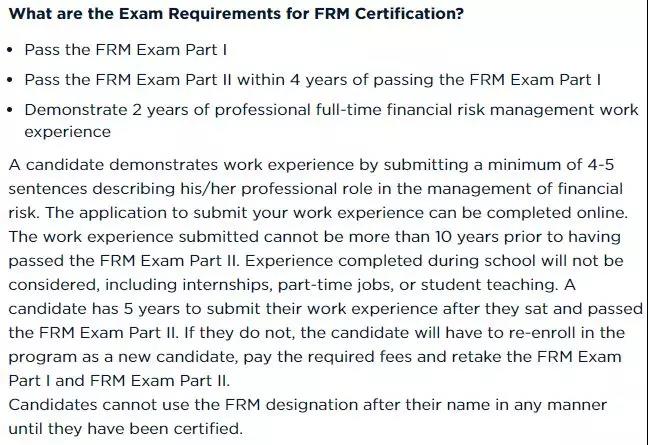Viewport: 648px width, 445px height.
Task: Click the words "until they have been certified"
Action: pyautogui.click(x=125, y=429)
